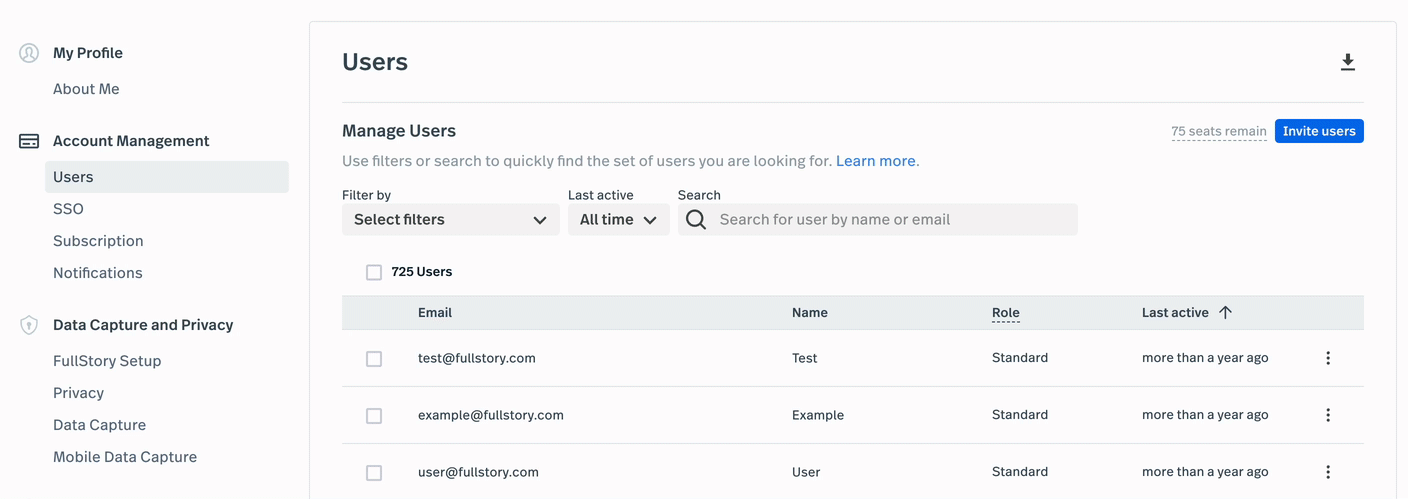Click the Invite users button
This screenshot has width=1408, height=499.
pos(1318,131)
